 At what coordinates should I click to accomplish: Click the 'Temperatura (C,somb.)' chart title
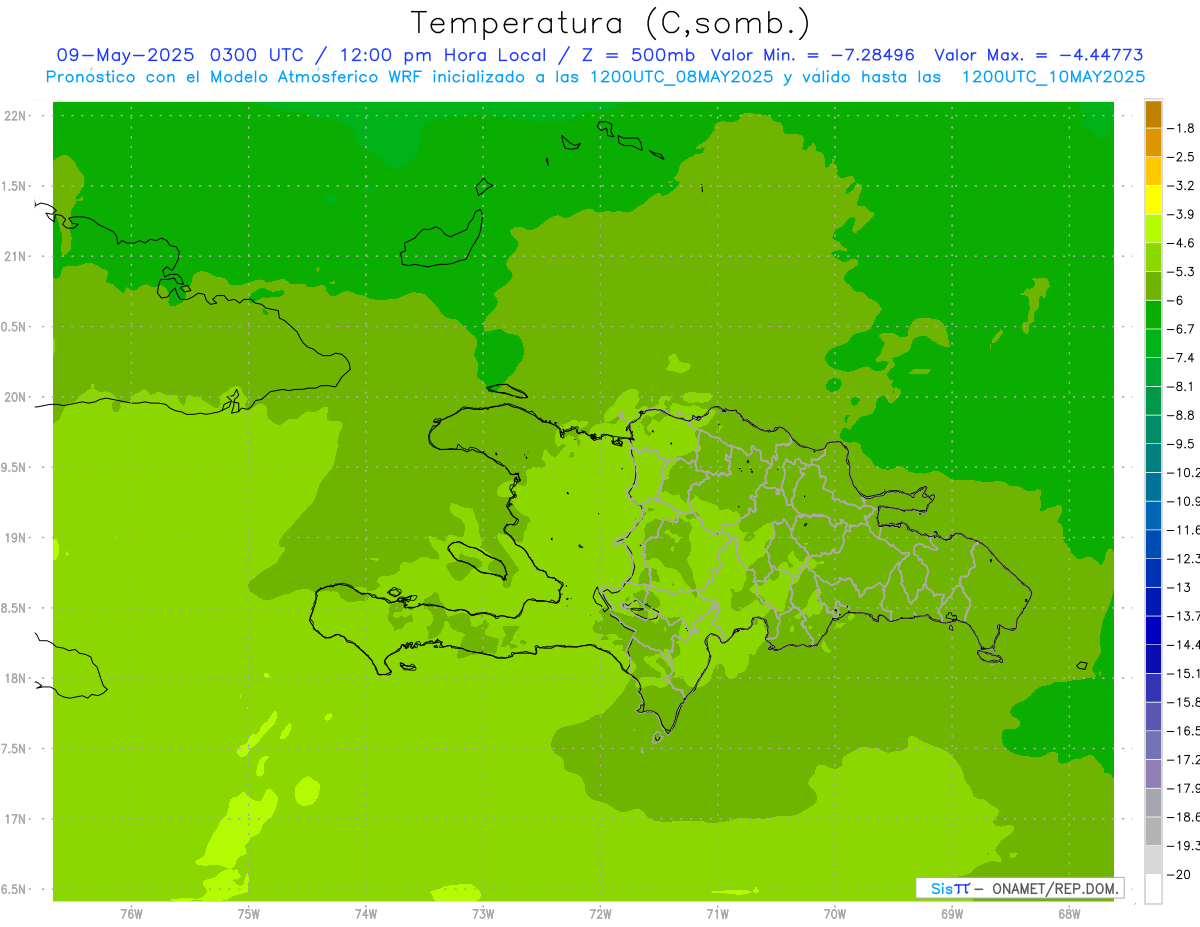pyautogui.click(x=611, y=23)
